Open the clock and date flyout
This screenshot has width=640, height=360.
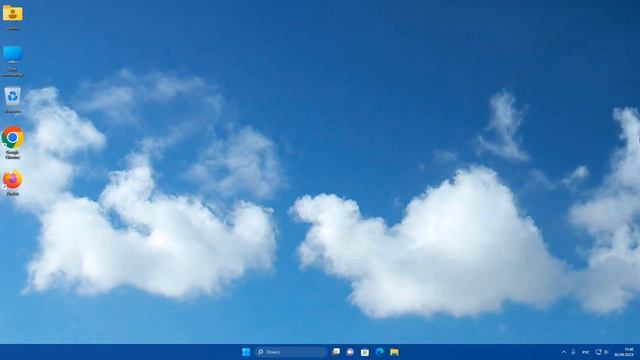click(x=624, y=352)
